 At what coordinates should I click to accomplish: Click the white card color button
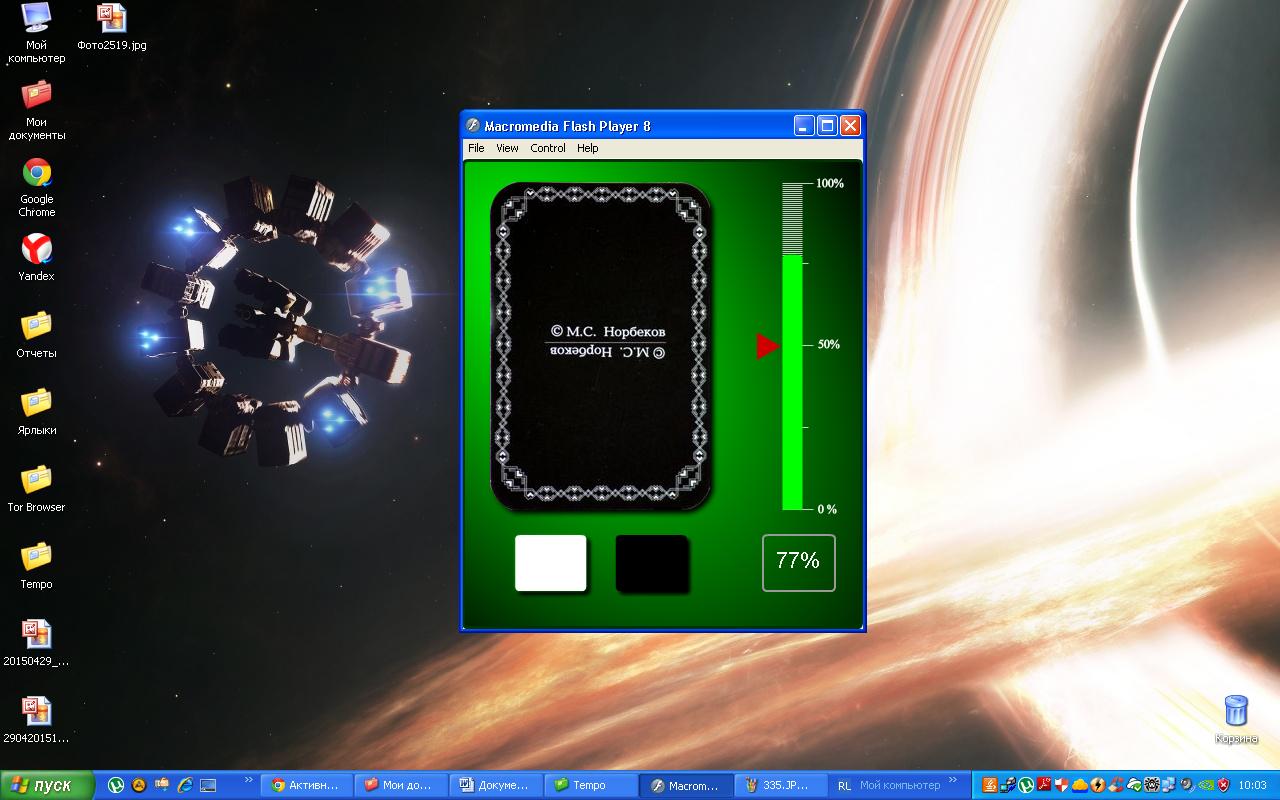click(550, 563)
